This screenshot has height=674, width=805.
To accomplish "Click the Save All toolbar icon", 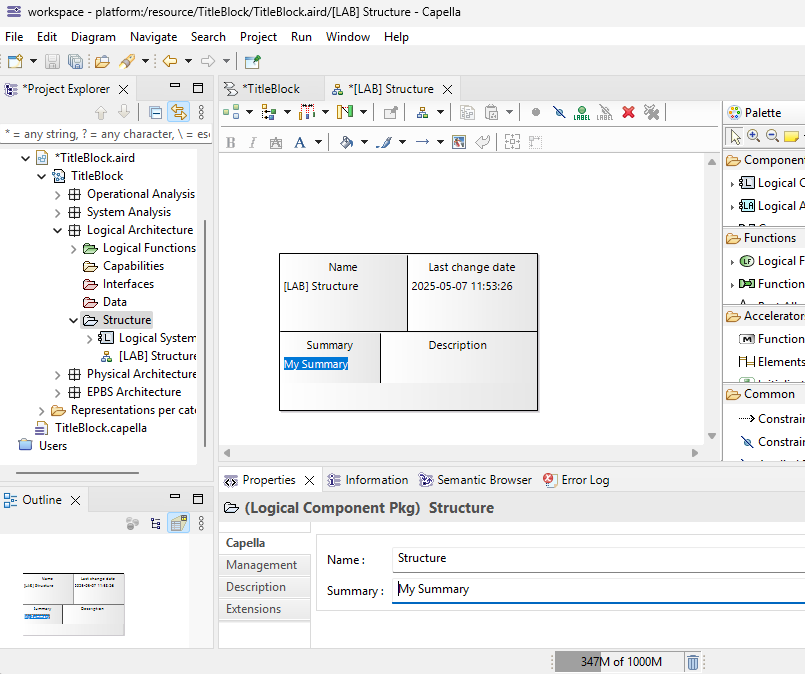I will pyautogui.click(x=75, y=62).
